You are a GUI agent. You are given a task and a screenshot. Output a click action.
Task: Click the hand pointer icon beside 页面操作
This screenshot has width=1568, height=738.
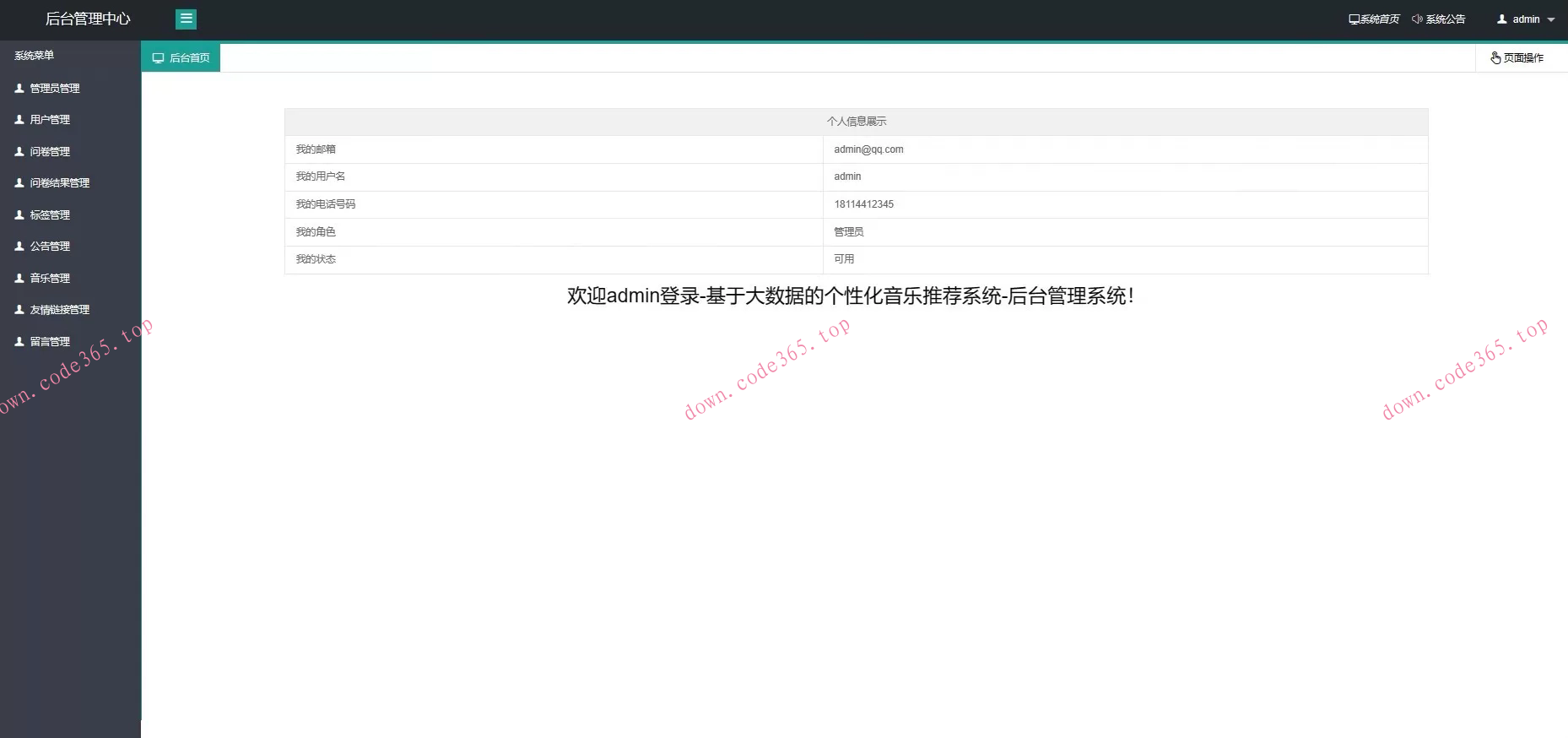coord(1495,57)
